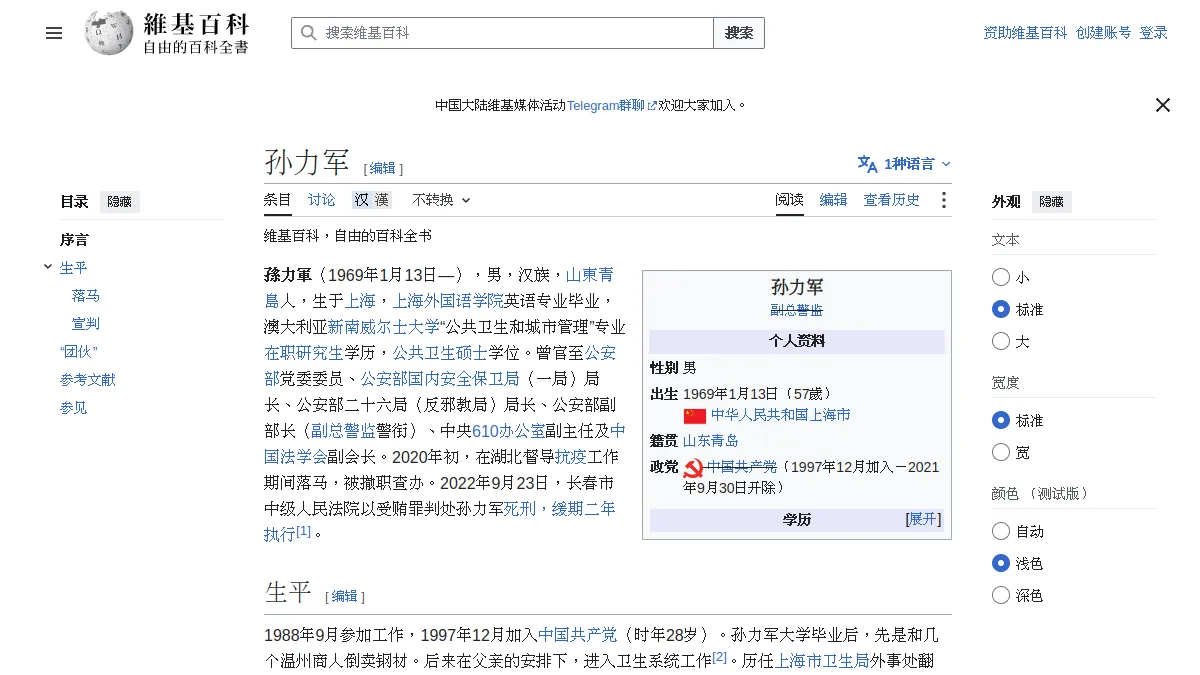Select standard width radio
The height and width of the screenshot is (675, 1200).
(x=1001, y=420)
